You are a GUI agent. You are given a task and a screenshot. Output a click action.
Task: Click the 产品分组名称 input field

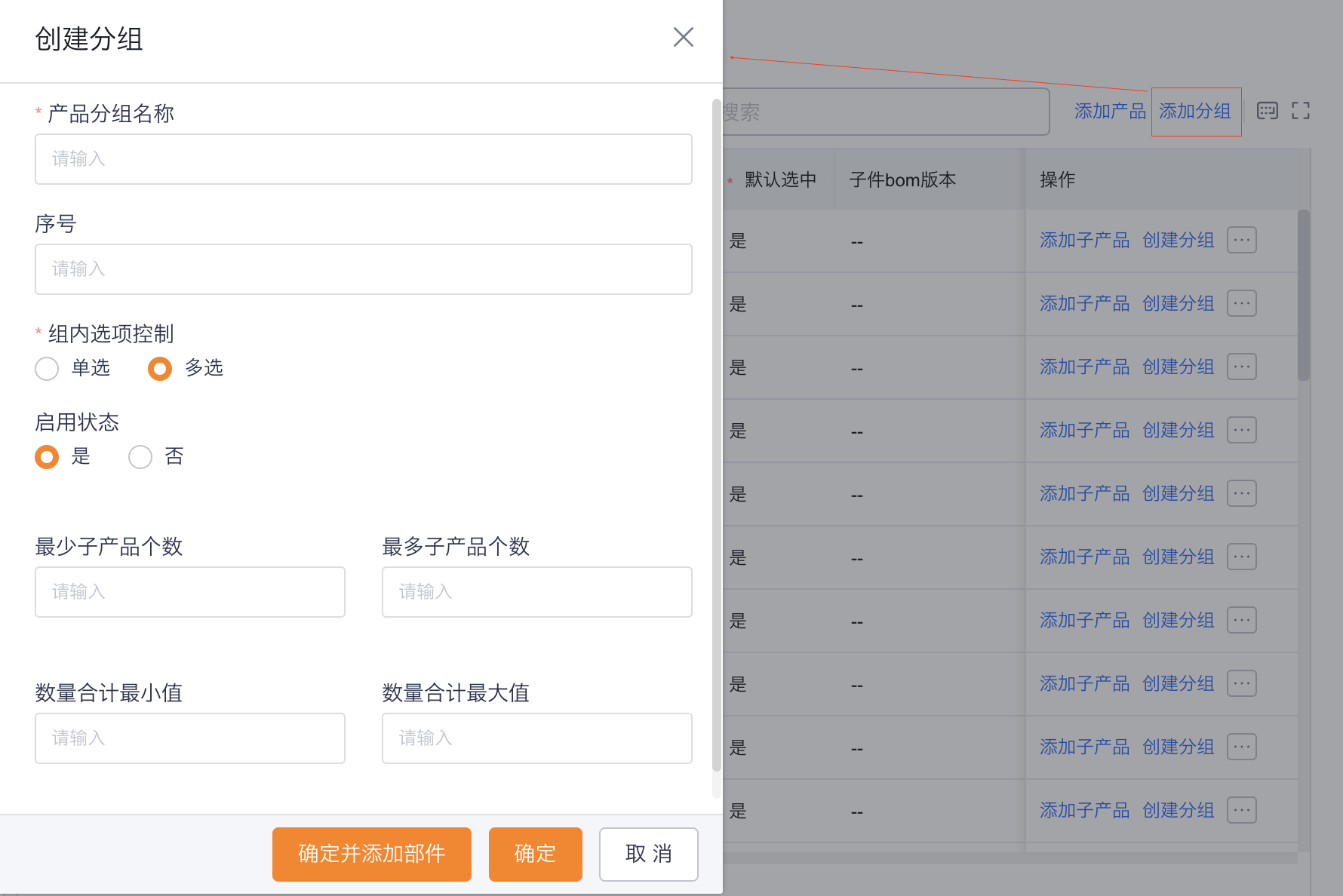[x=363, y=159]
